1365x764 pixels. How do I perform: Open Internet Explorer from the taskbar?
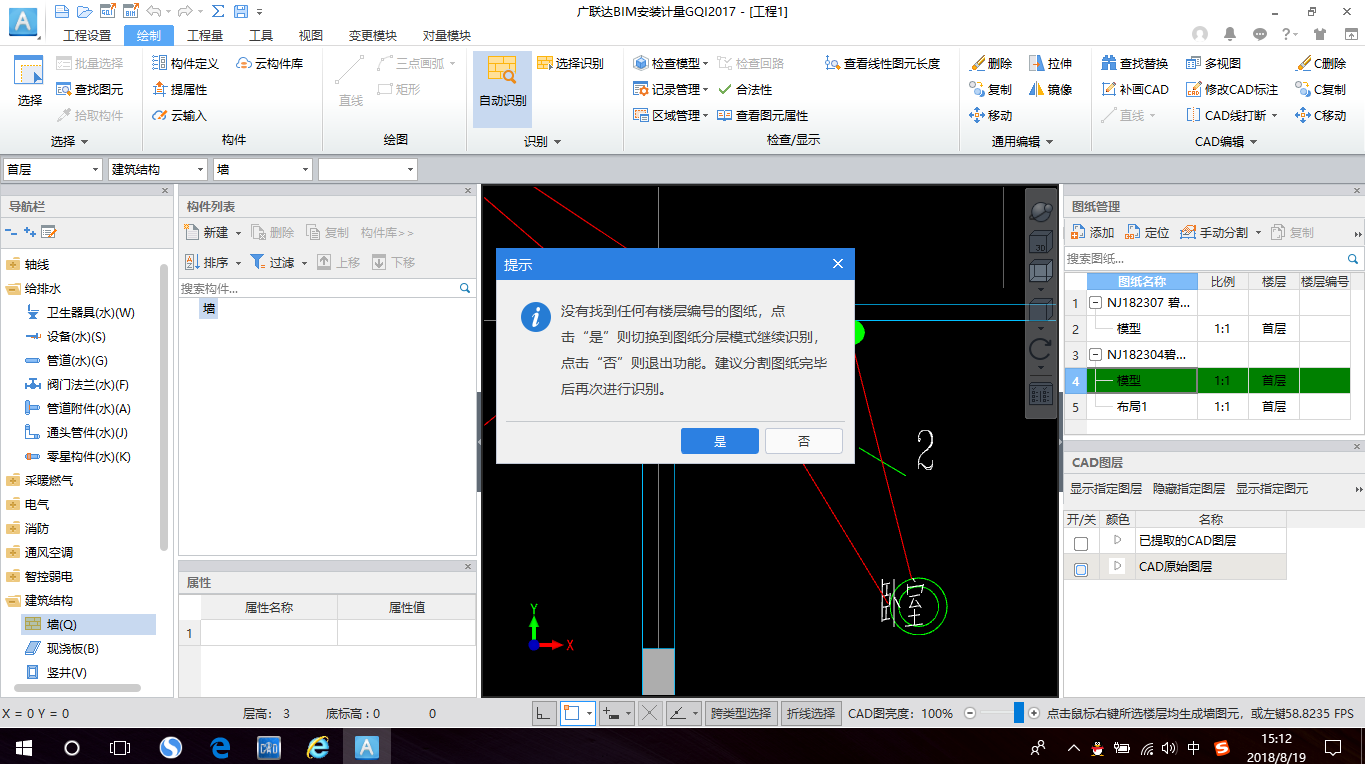317,747
